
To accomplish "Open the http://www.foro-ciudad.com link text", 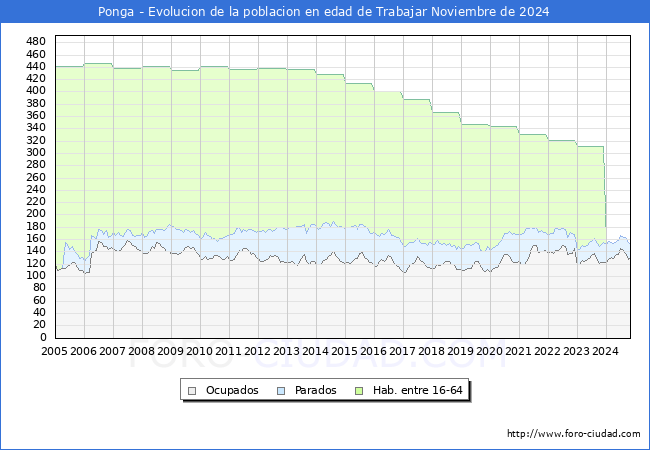I will click(x=574, y=434).
